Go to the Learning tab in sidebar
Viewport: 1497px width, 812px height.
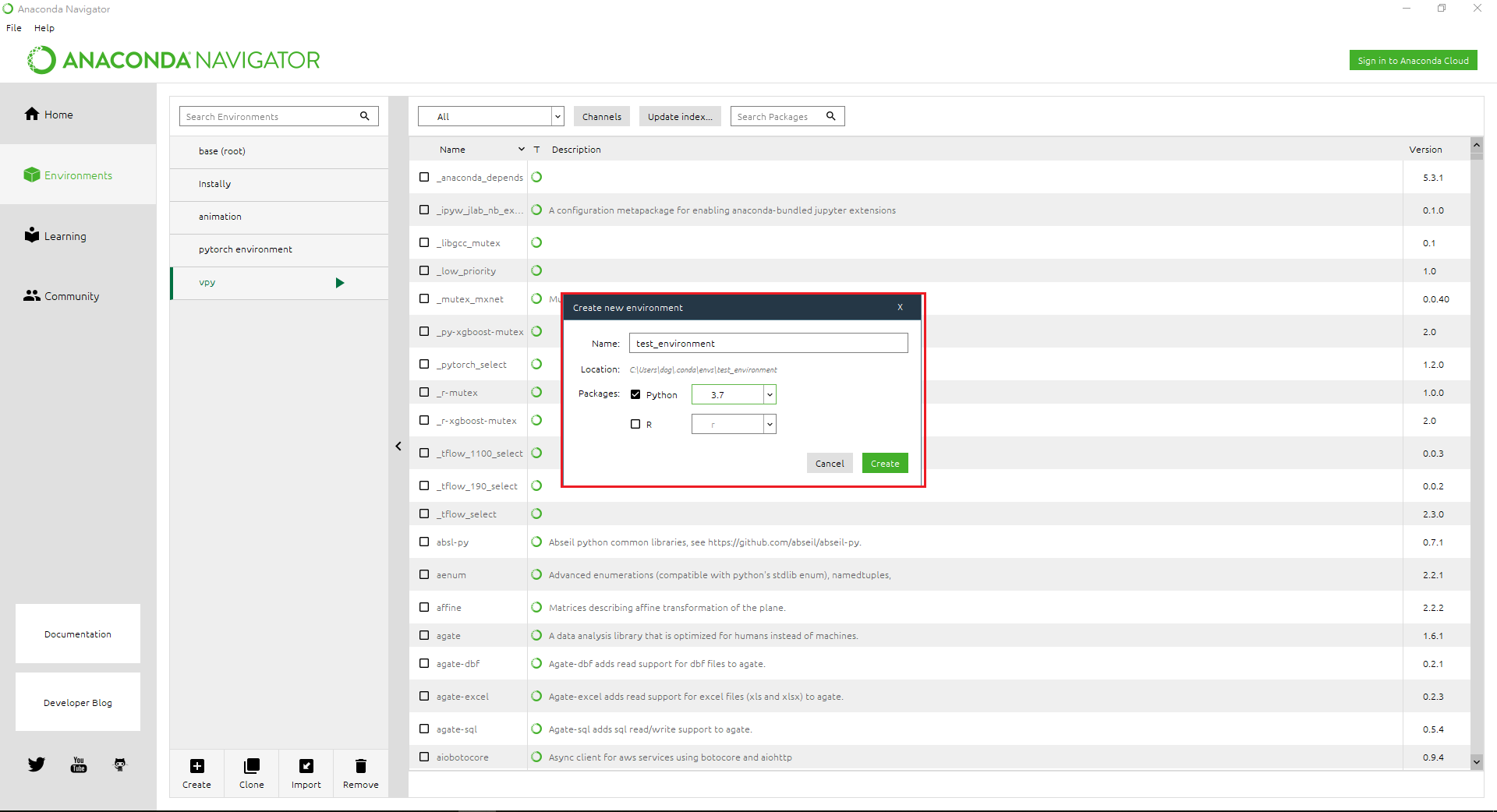coord(65,236)
